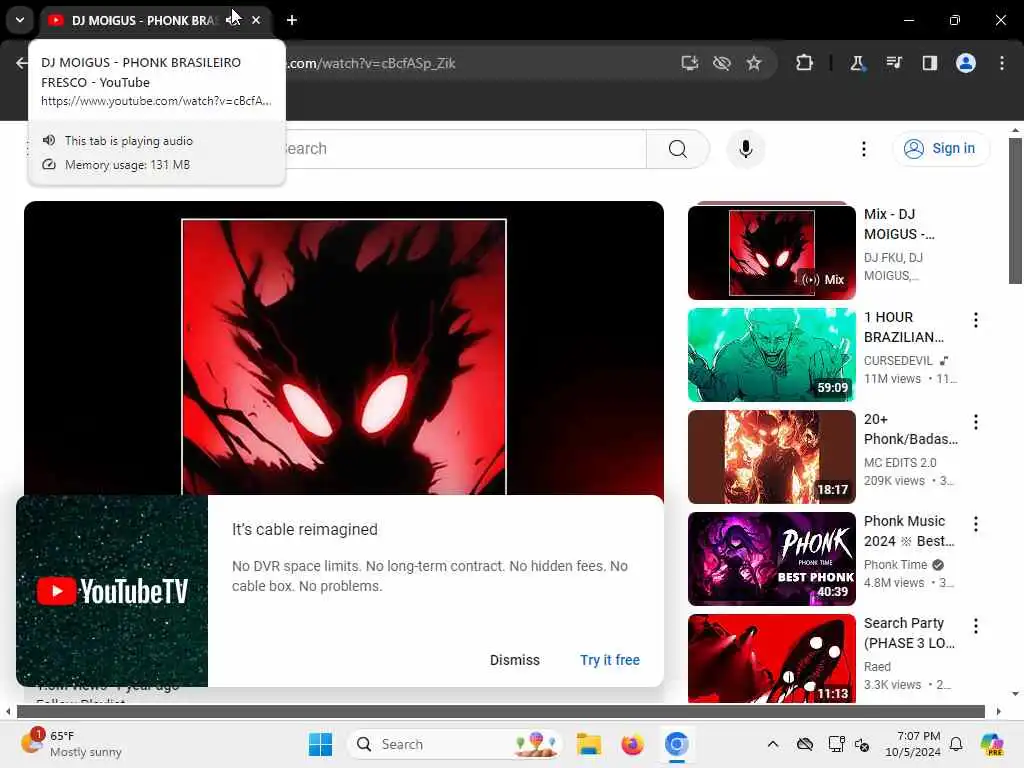Click the address bar URL
The image size is (1024, 768).
point(372,63)
